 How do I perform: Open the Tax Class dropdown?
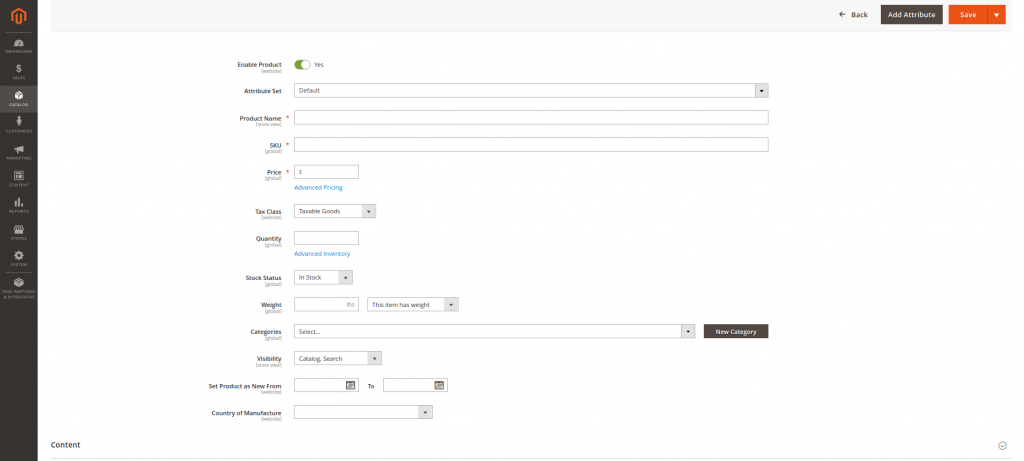pos(334,211)
